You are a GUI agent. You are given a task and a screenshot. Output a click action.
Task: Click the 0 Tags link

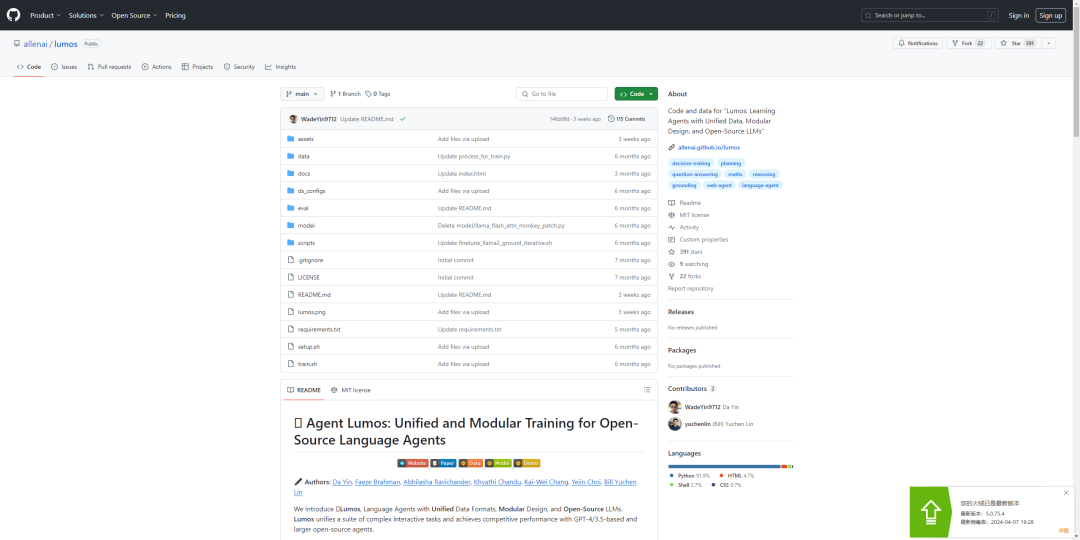coord(377,94)
